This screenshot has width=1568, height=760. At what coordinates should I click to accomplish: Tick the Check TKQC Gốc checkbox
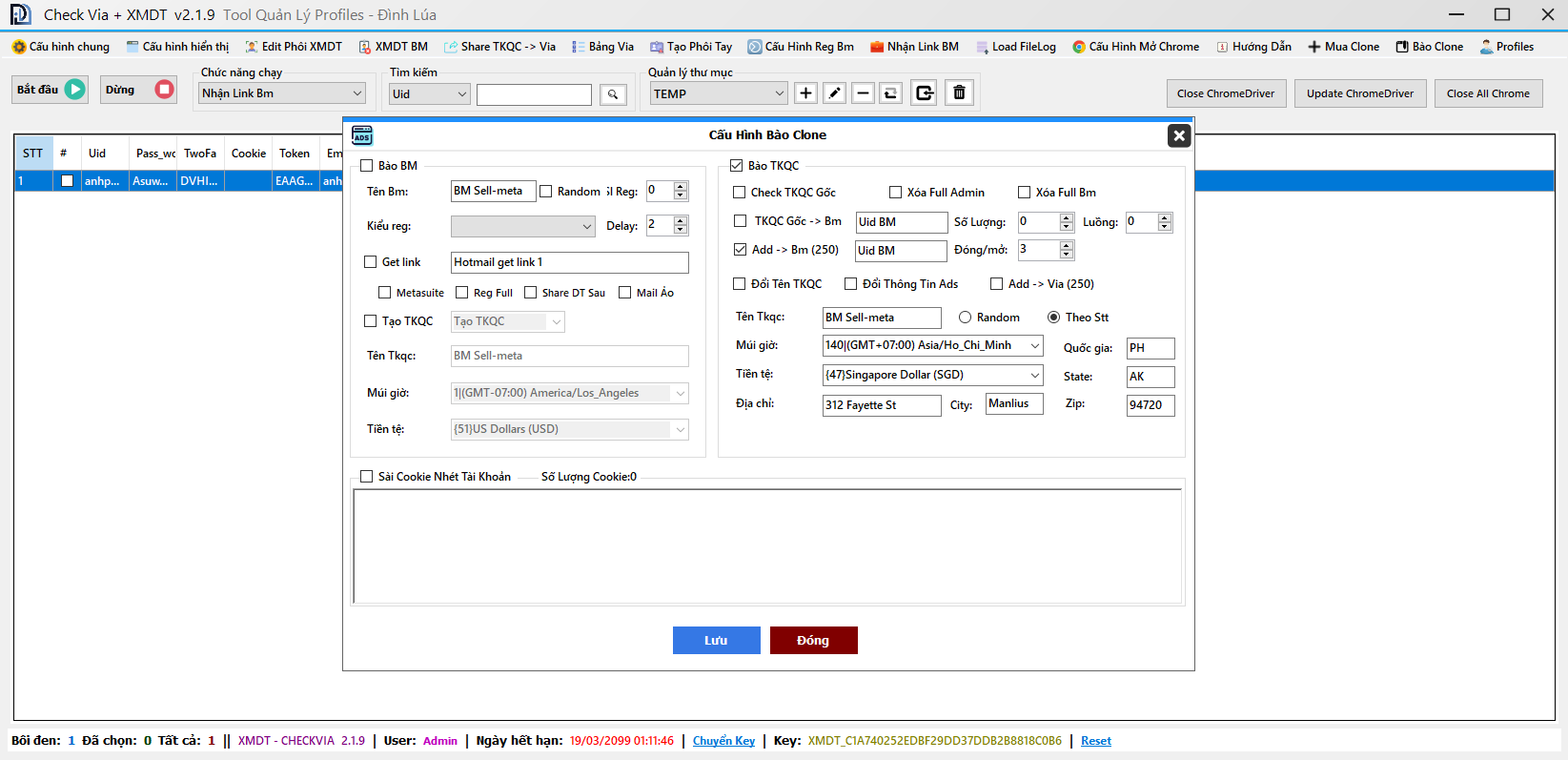click(740, 193)
